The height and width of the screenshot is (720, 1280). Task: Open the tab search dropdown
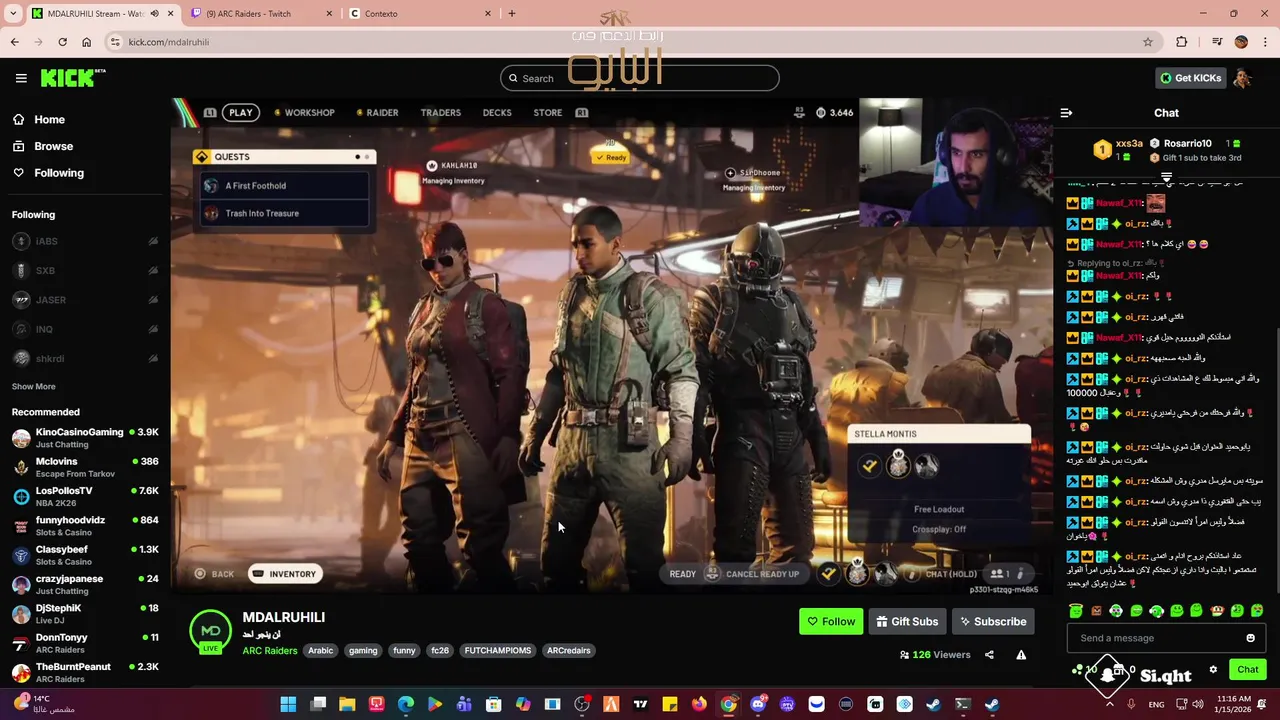click(x=13, y=13)
